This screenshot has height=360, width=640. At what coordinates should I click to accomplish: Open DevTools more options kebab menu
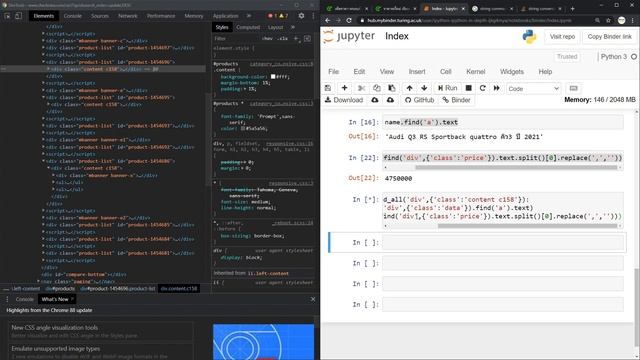[x=313, y=16]
